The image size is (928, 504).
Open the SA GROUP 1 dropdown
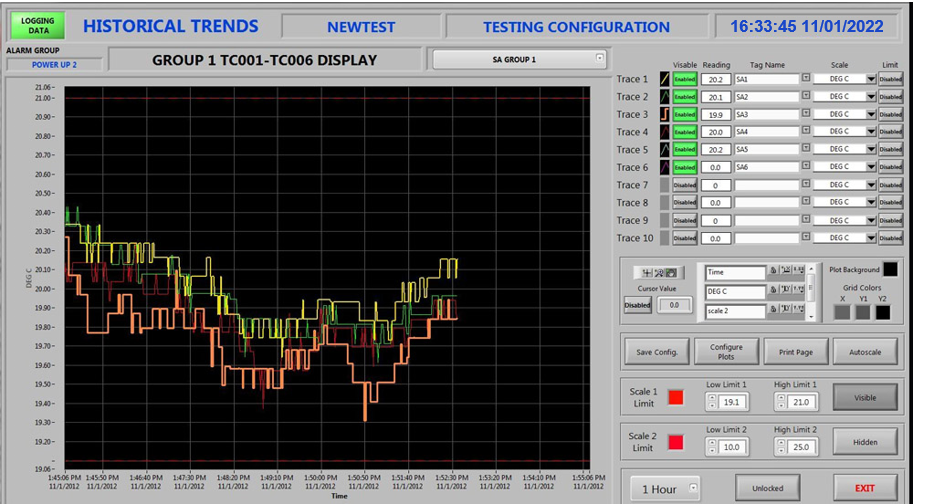(x=520, y=59)
